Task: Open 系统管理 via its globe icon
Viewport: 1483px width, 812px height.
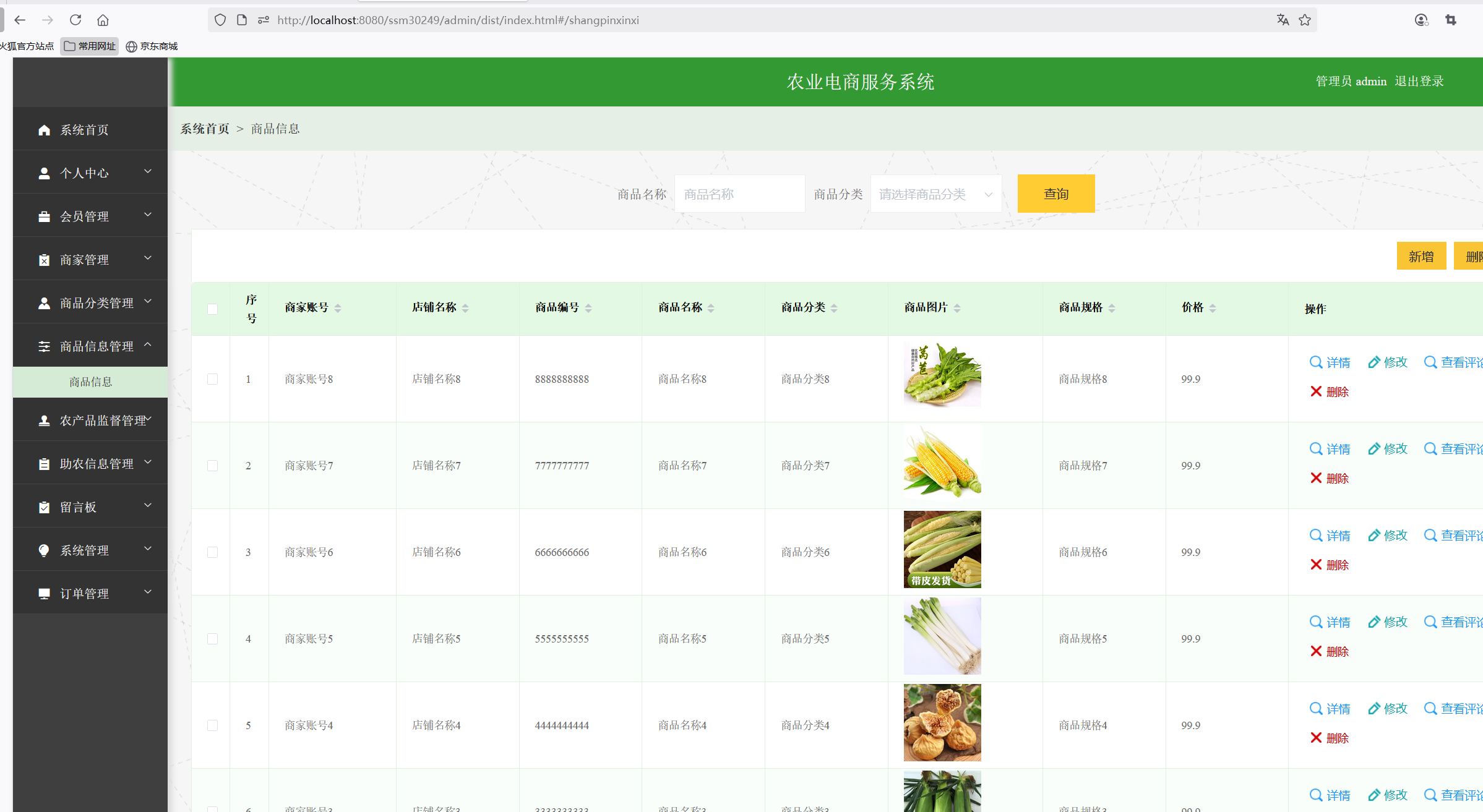Action: [x=44, y=550]
